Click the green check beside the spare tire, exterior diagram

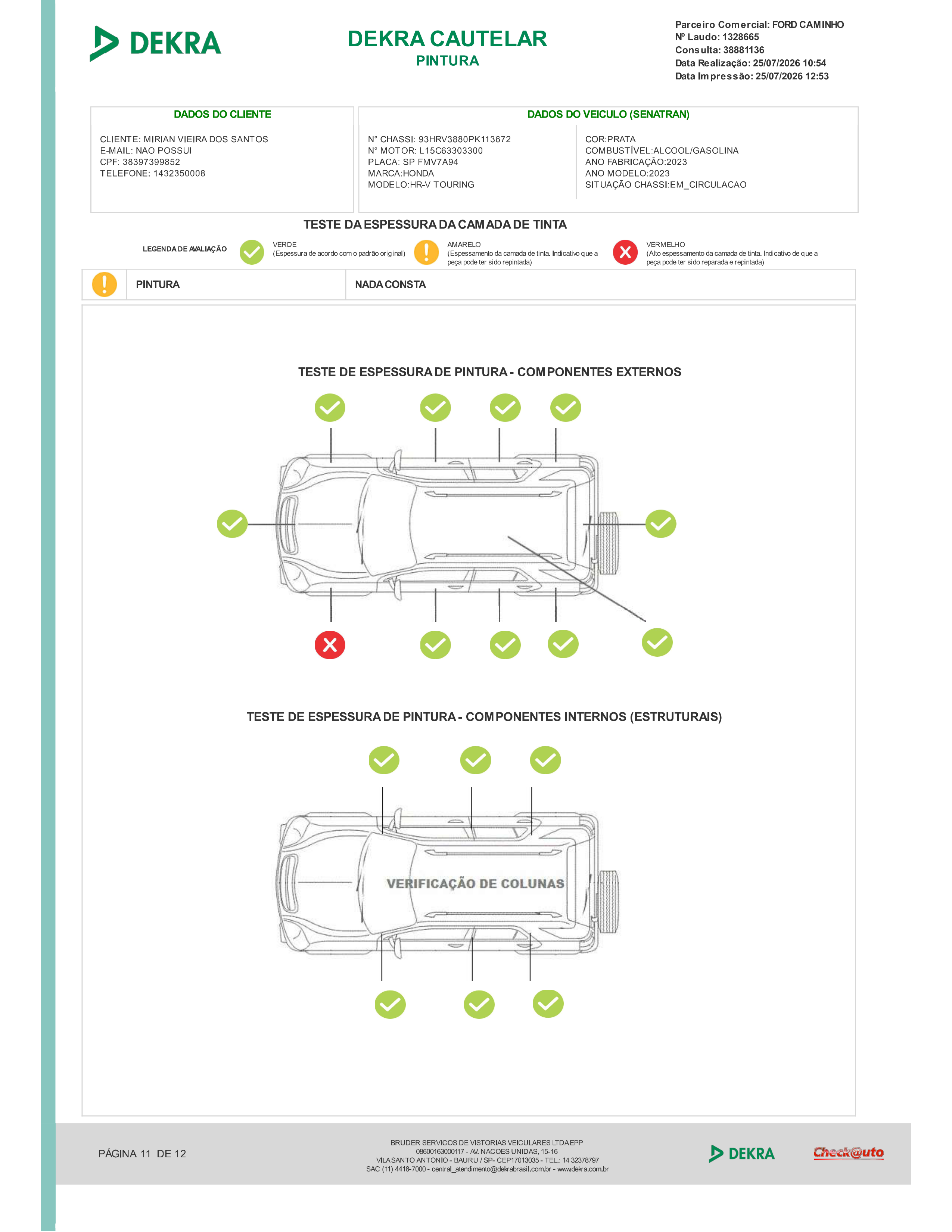coord(661,524)
